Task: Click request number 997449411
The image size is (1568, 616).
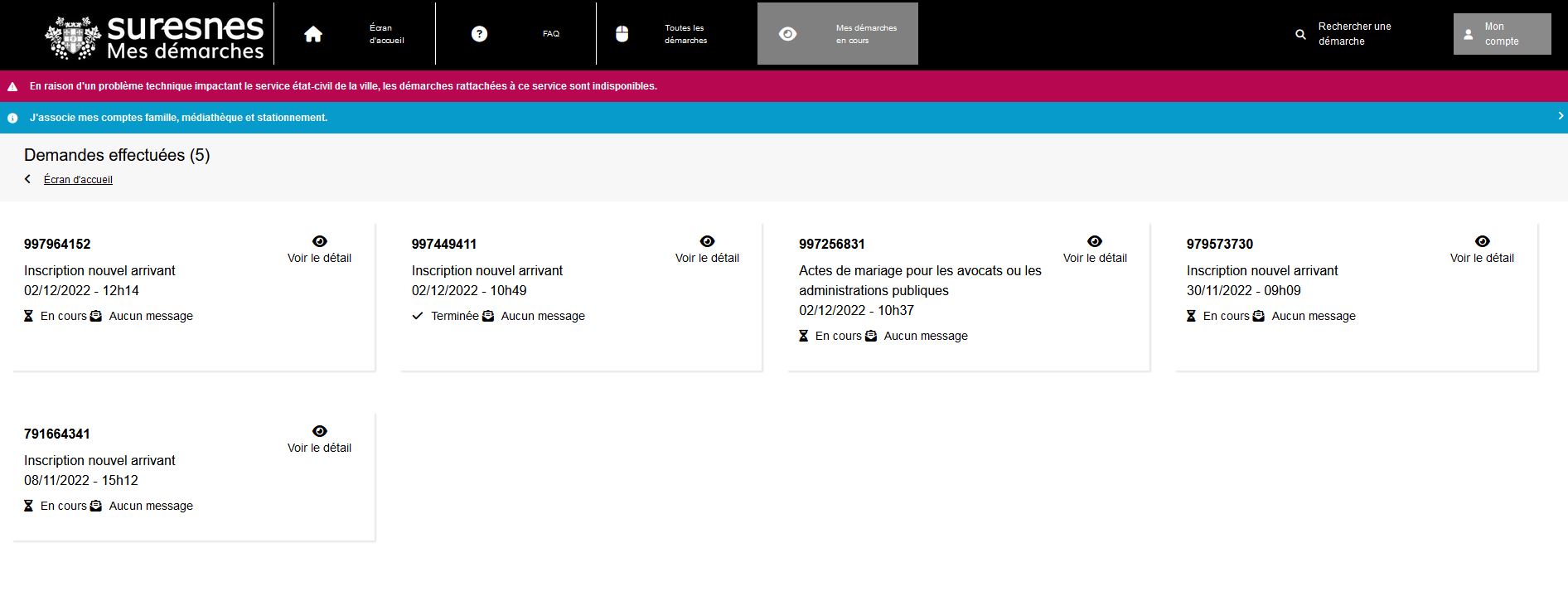Action: click(444, 244)
